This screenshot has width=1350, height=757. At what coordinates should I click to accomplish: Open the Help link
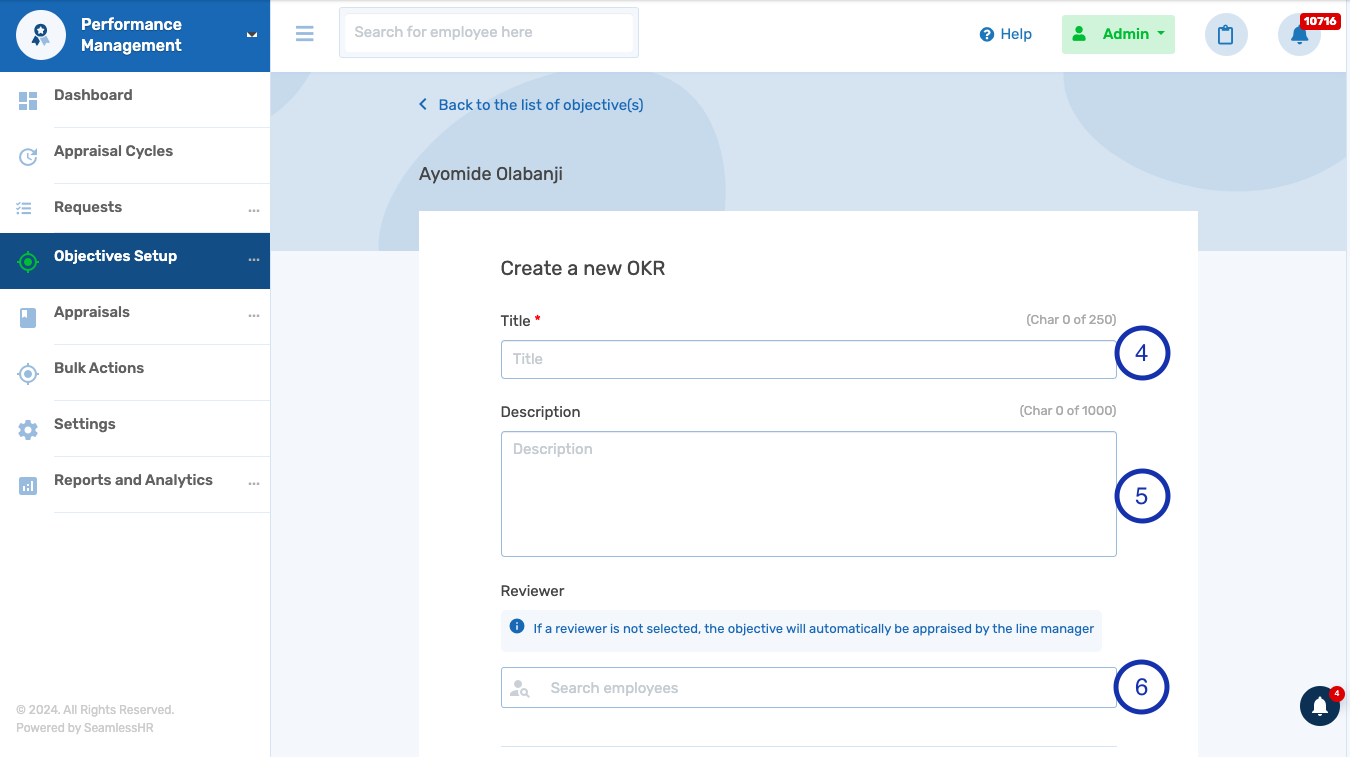[x=1005, y=34]
